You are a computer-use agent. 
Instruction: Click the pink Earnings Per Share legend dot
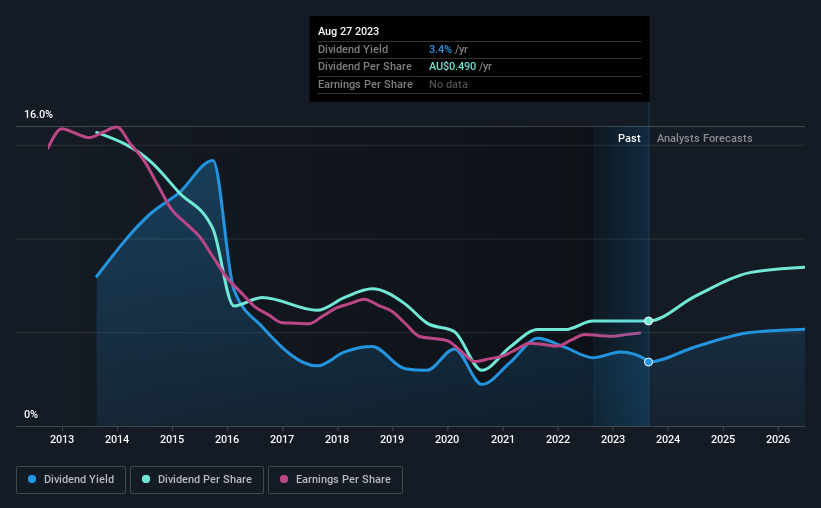click(284, 479)
